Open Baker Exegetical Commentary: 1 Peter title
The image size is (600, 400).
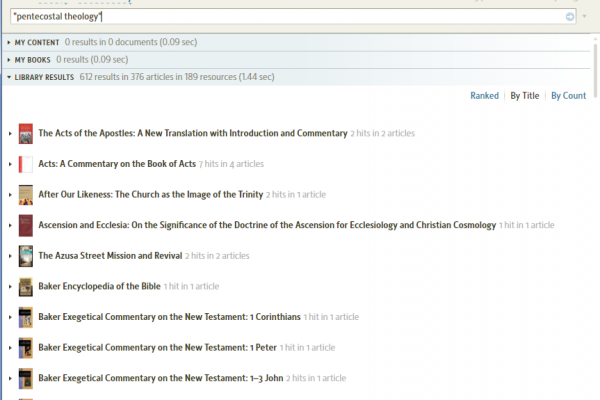coord(157,348)
